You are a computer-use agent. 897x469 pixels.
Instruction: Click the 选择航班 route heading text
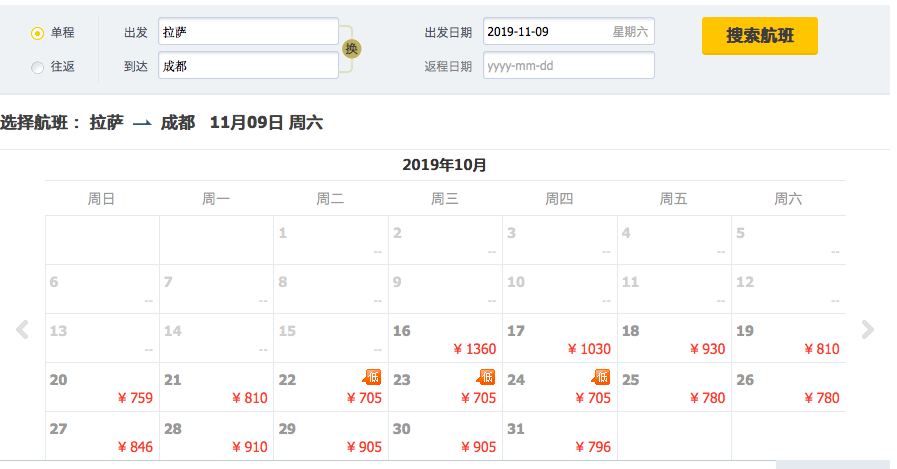click(161, 122)
